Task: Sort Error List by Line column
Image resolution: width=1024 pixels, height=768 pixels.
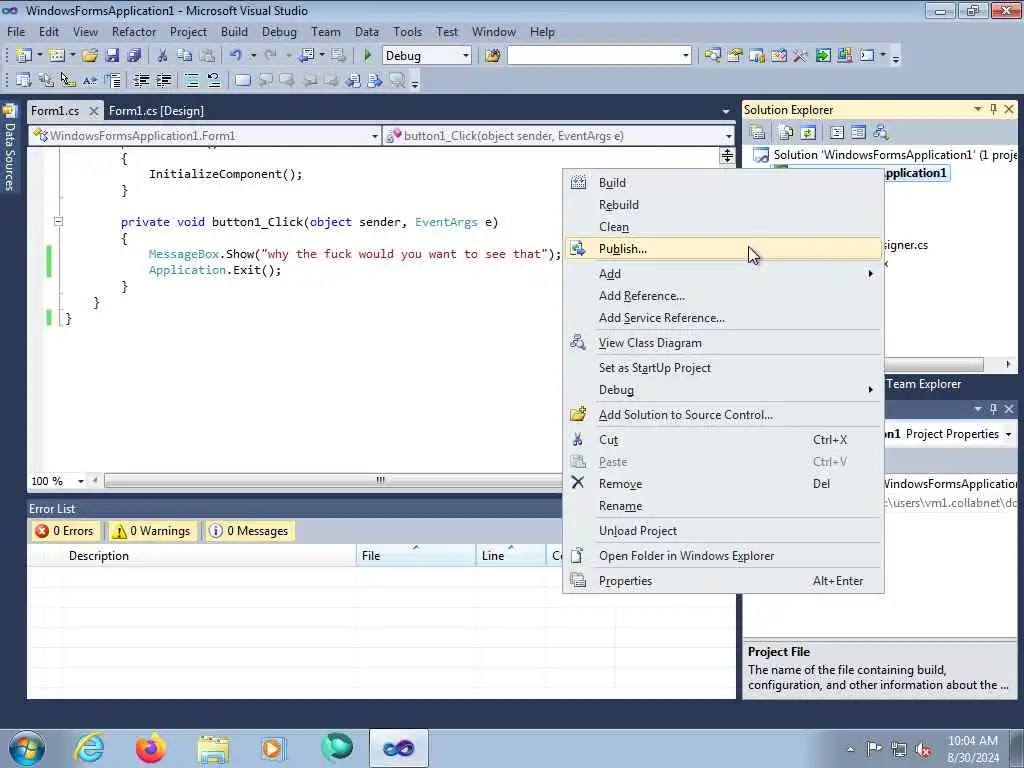Action: (x=511, y=556)
